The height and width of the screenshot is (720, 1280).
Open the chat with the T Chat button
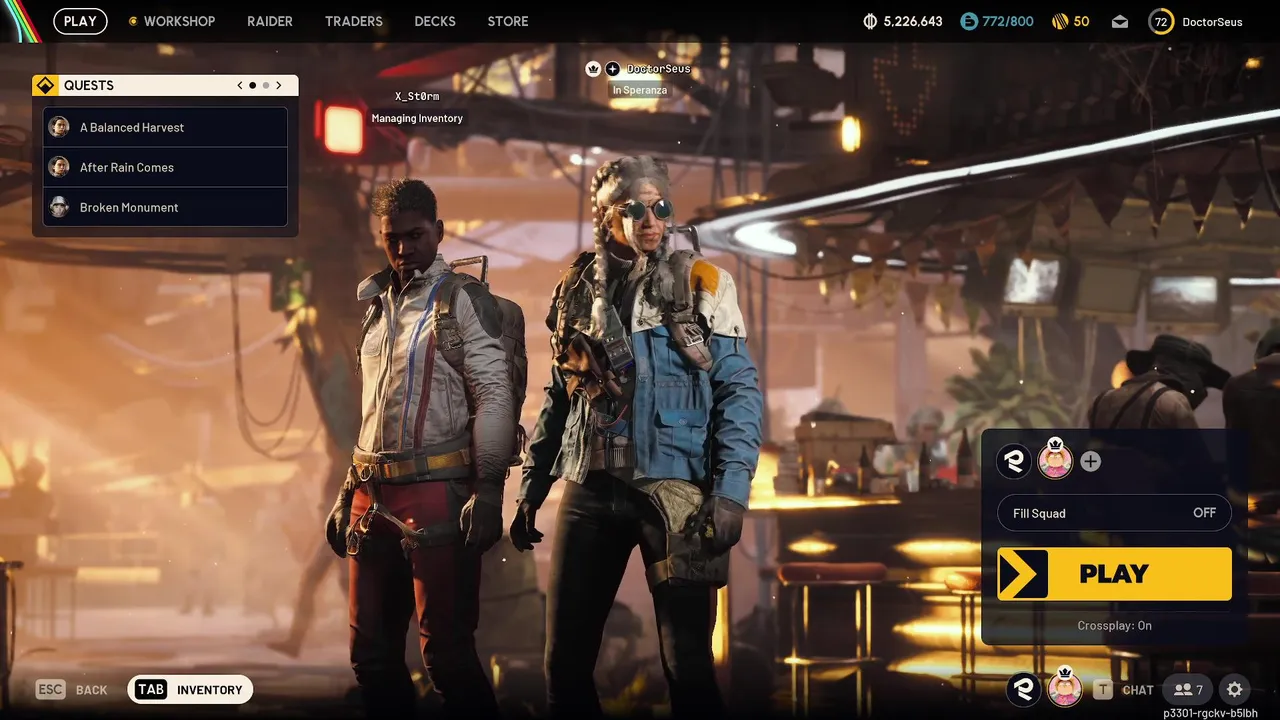(x=1123, y=689)
